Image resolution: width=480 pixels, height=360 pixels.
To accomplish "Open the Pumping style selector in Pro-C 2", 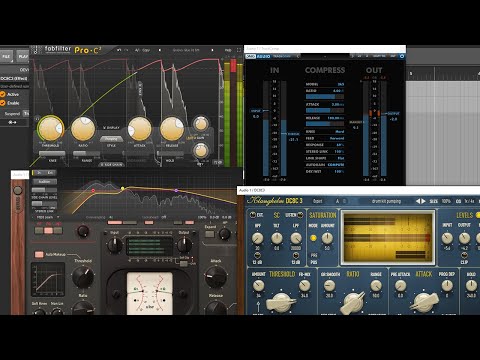I will click(x=111, y=139).
